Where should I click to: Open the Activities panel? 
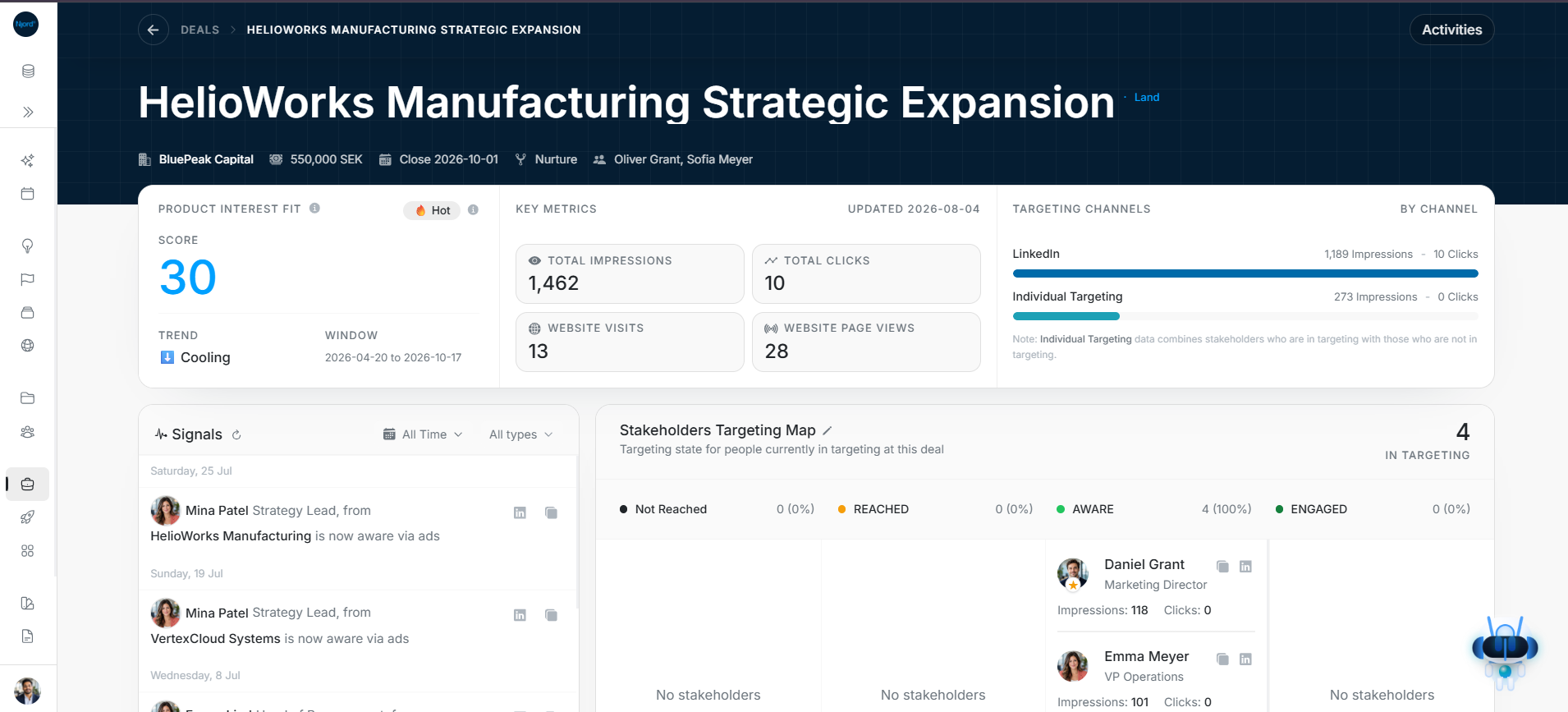click(1451, 30)
